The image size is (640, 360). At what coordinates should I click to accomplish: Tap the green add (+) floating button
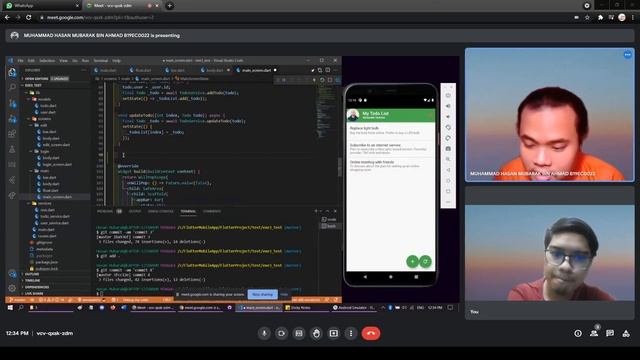pos(412,262)
